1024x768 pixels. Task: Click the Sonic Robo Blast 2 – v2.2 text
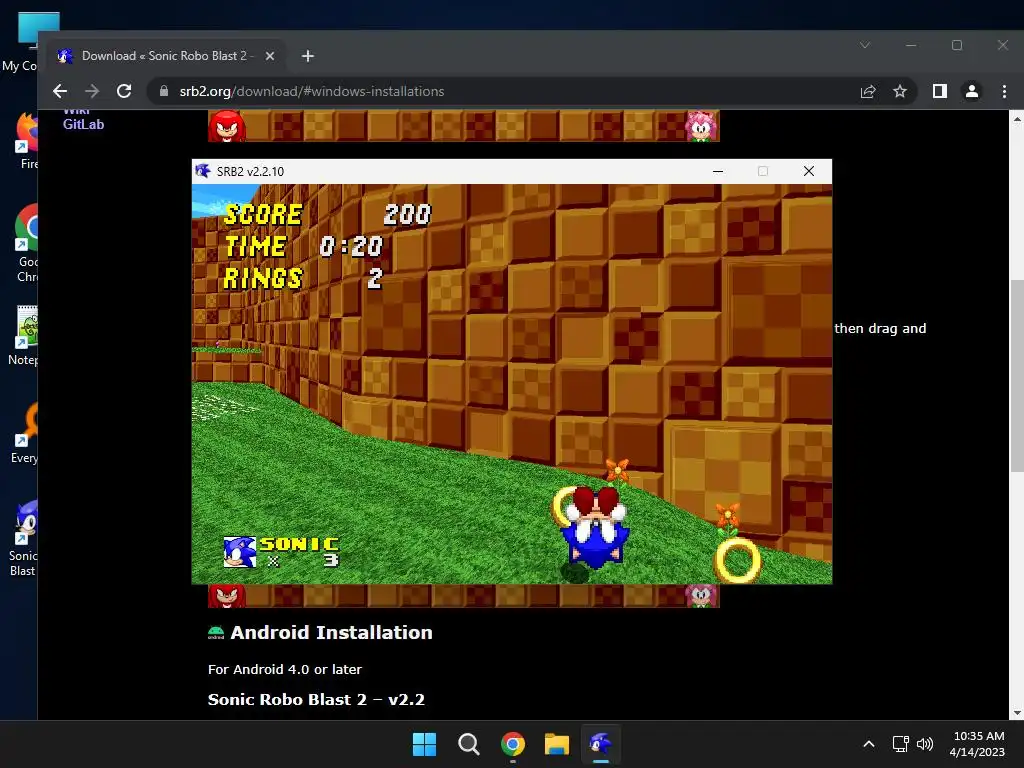(x=316, y=699)
